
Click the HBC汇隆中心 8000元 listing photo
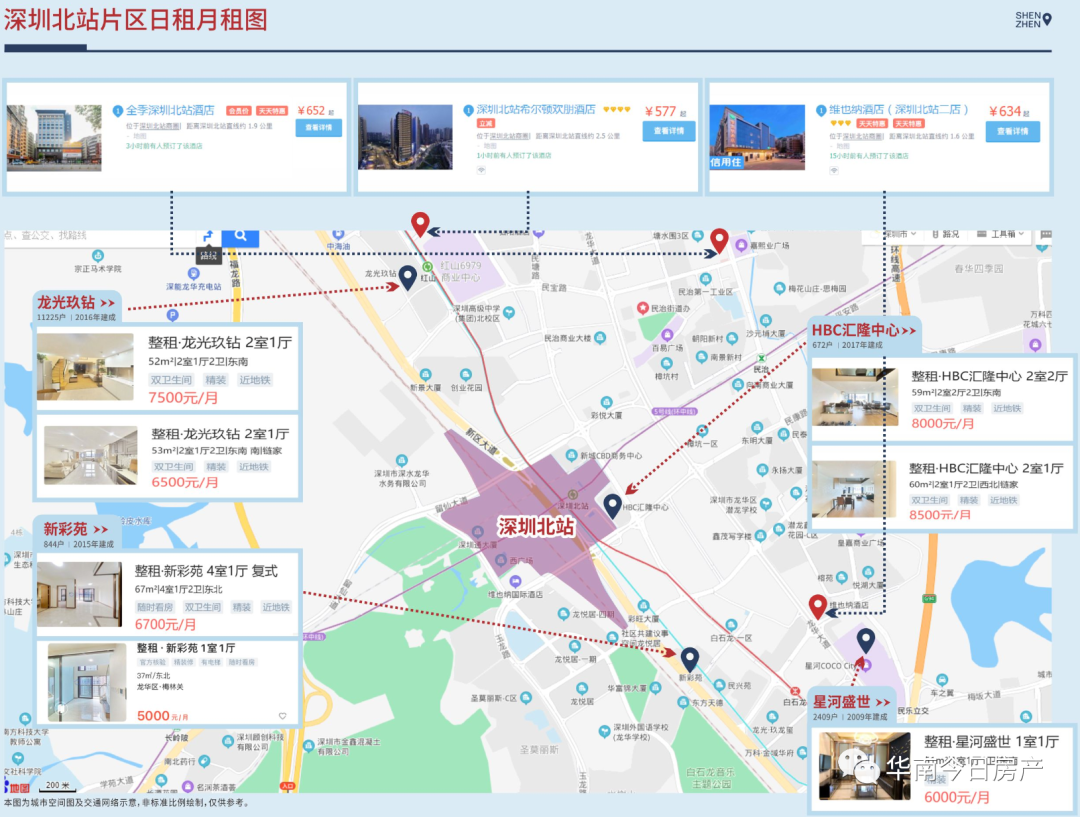click(x=855, y=397)
